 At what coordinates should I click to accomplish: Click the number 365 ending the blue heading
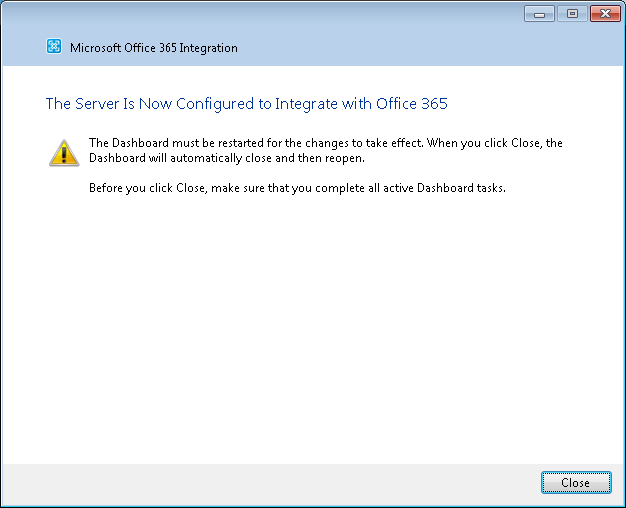coord(435,104)
